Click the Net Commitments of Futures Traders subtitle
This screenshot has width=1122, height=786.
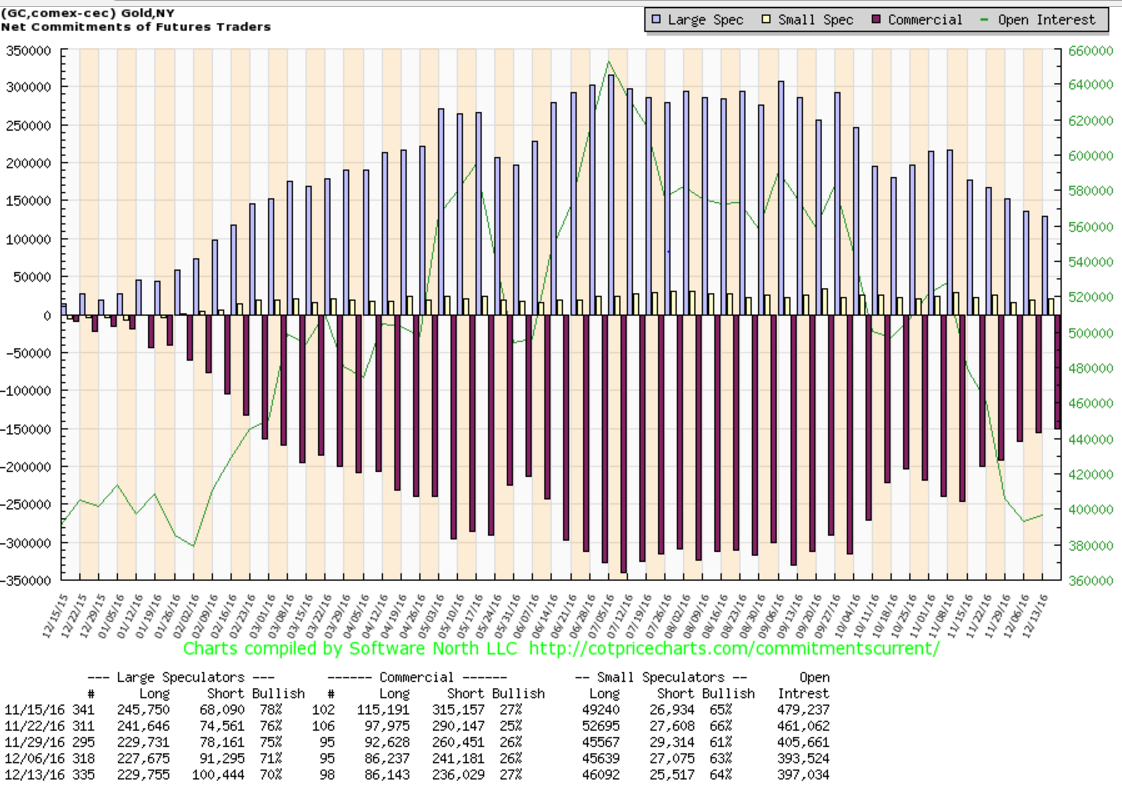(x=136, y=26)
